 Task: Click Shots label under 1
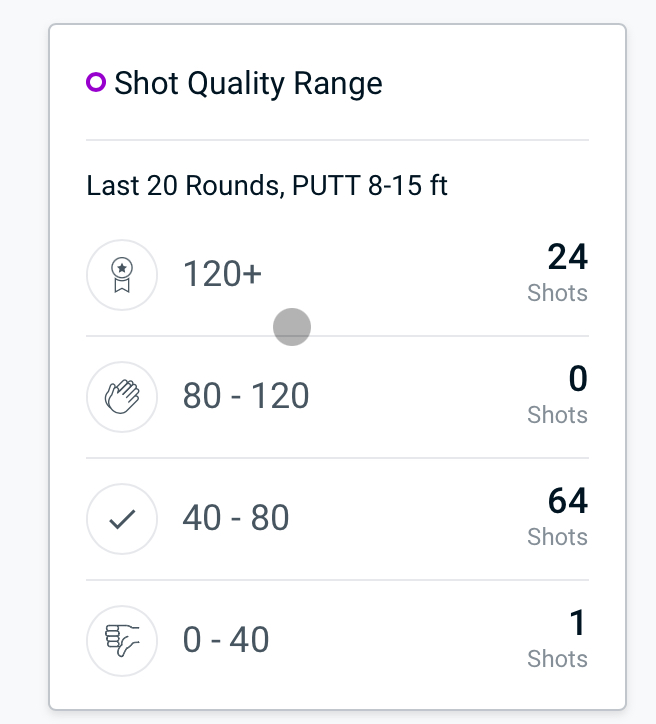[557, 658]
